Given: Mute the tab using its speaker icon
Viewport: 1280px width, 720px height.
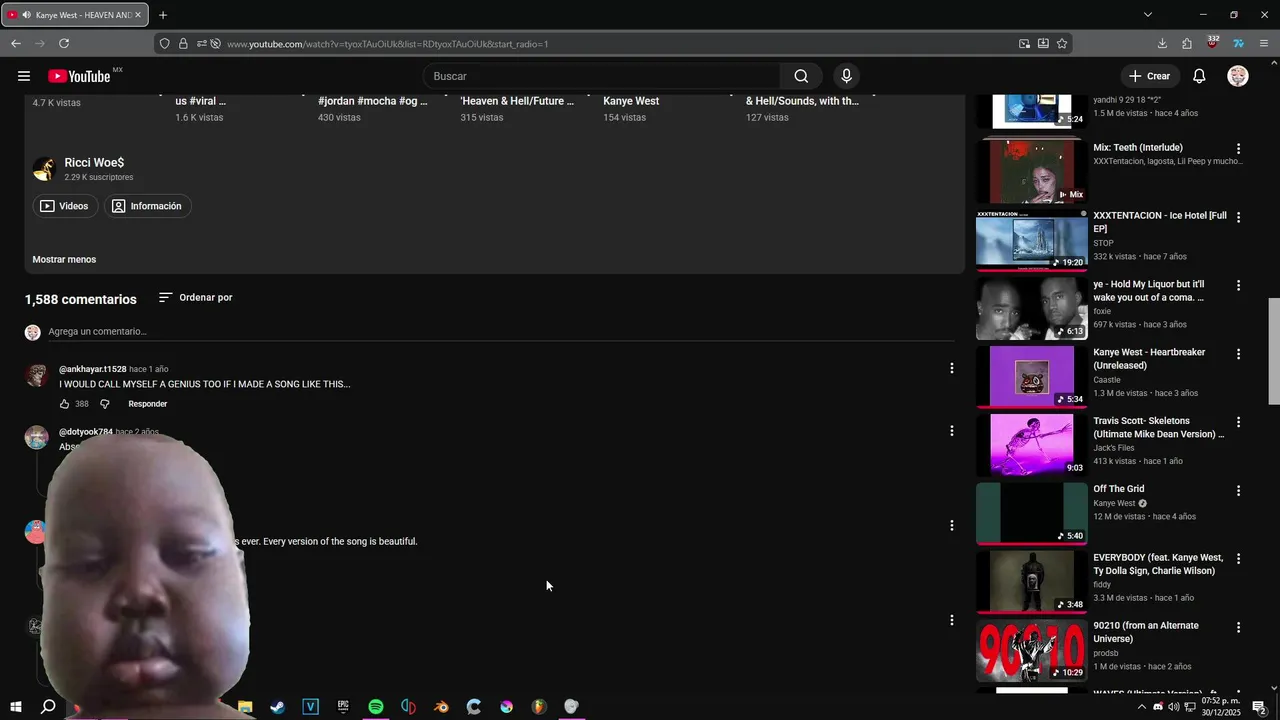Looking at the screenshot, I should click(x=25, y=15).
